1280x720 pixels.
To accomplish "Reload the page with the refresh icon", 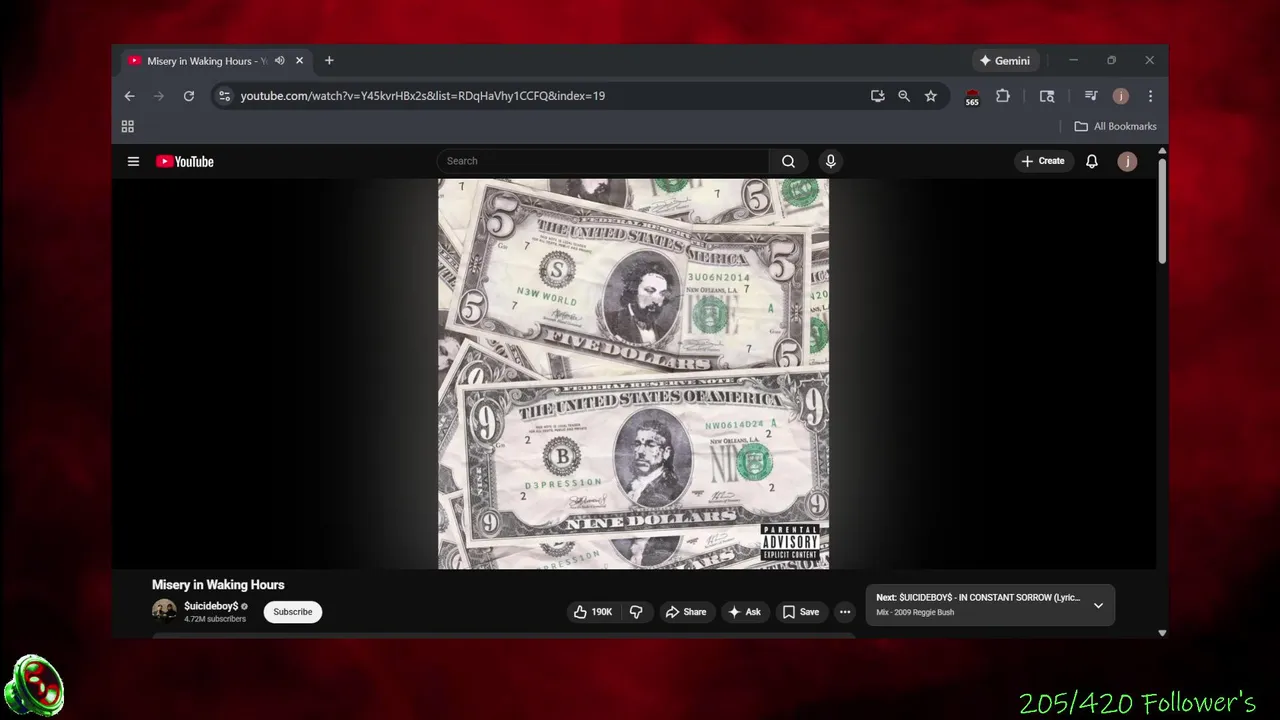I will [188, 96].
